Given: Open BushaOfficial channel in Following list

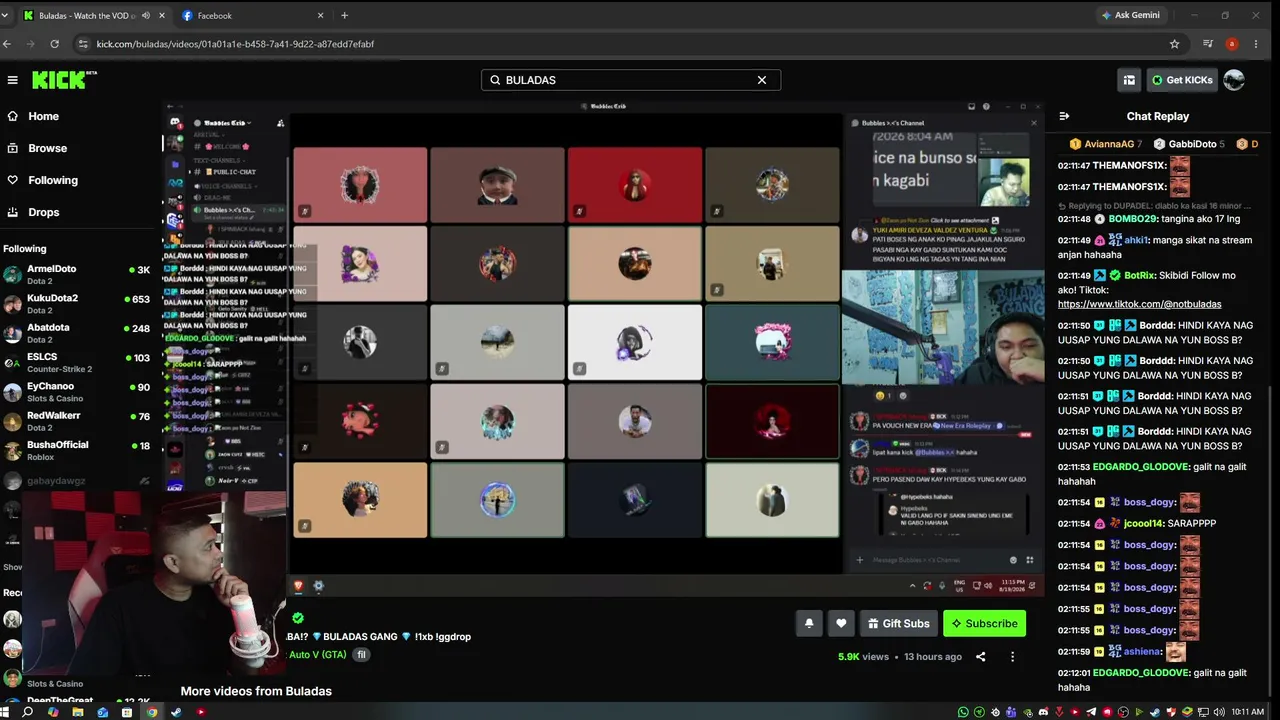Looking at the screenshot, I should (77, 450).
